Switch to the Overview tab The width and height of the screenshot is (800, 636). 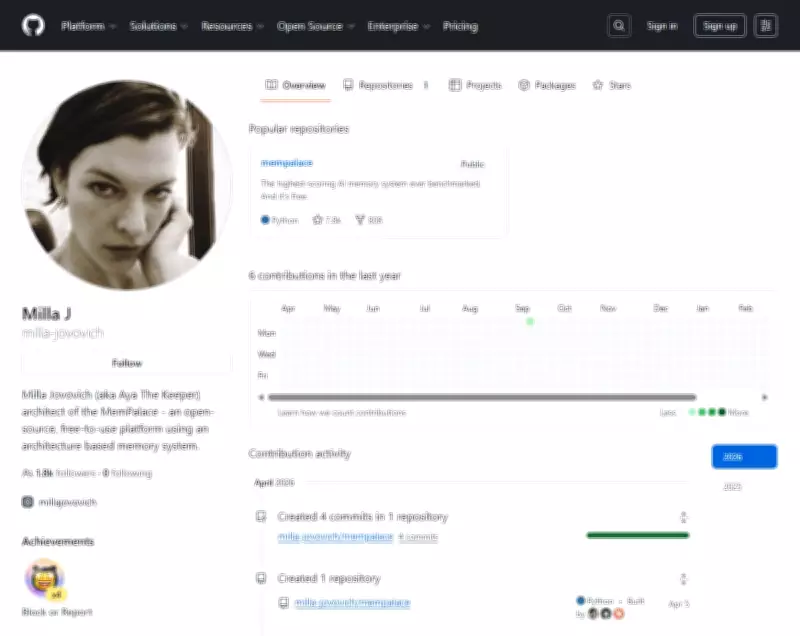coord(295,85)
